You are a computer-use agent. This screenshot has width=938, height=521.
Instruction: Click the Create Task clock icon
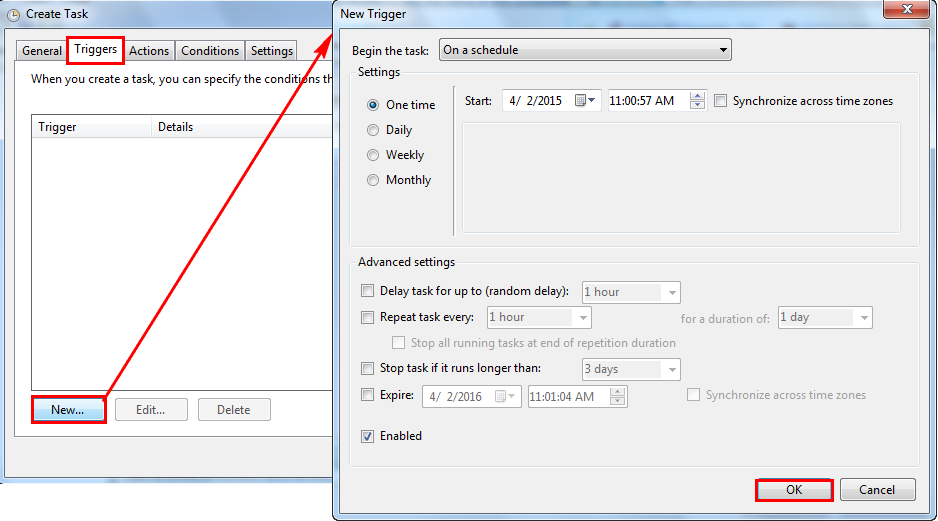(x=13, y=15)
